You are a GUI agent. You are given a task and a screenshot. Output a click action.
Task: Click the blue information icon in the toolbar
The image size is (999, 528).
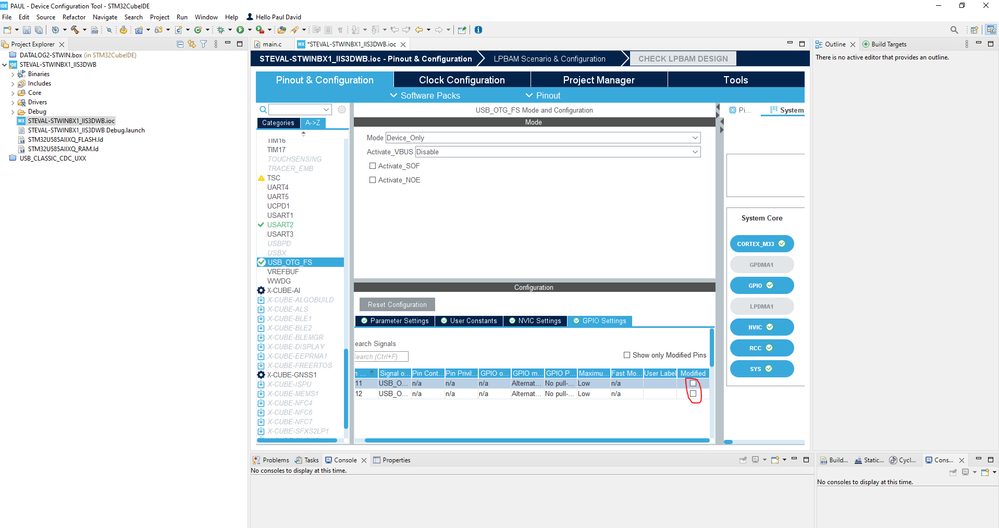click(478, 29)
